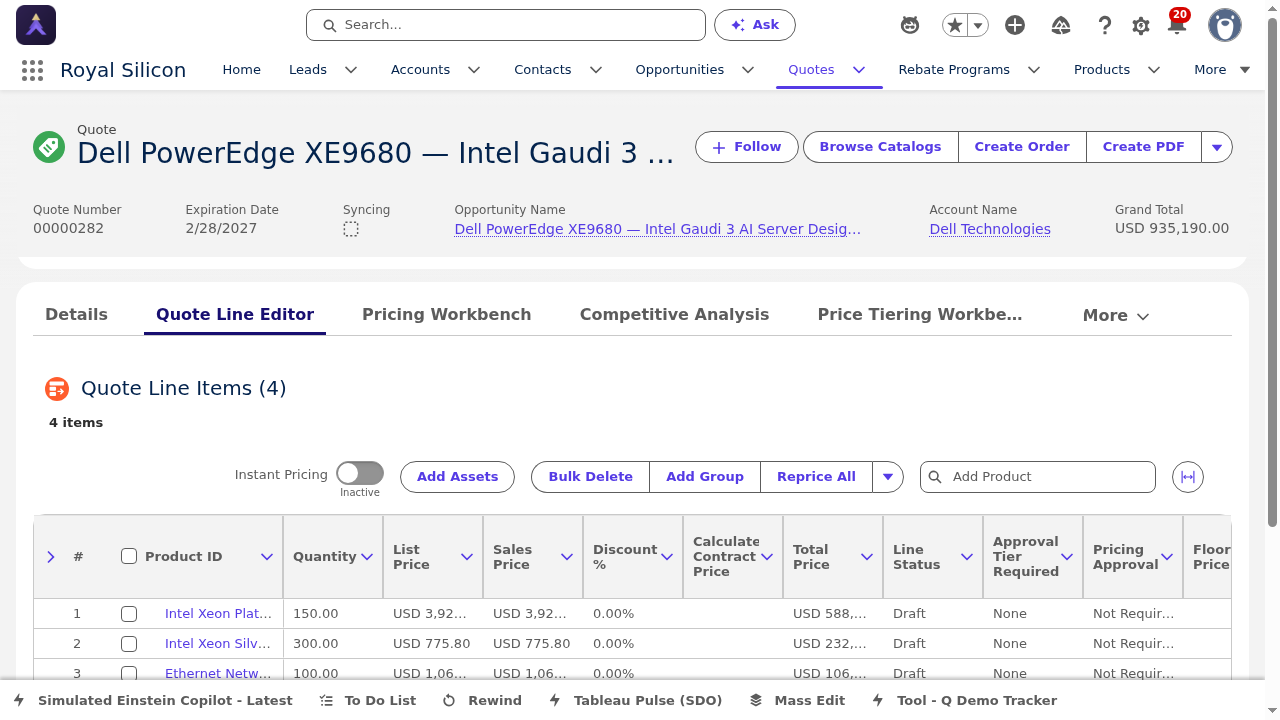Open the user profile avatar
Viewport: 1280px width, 720px height.
point(1225,25)
